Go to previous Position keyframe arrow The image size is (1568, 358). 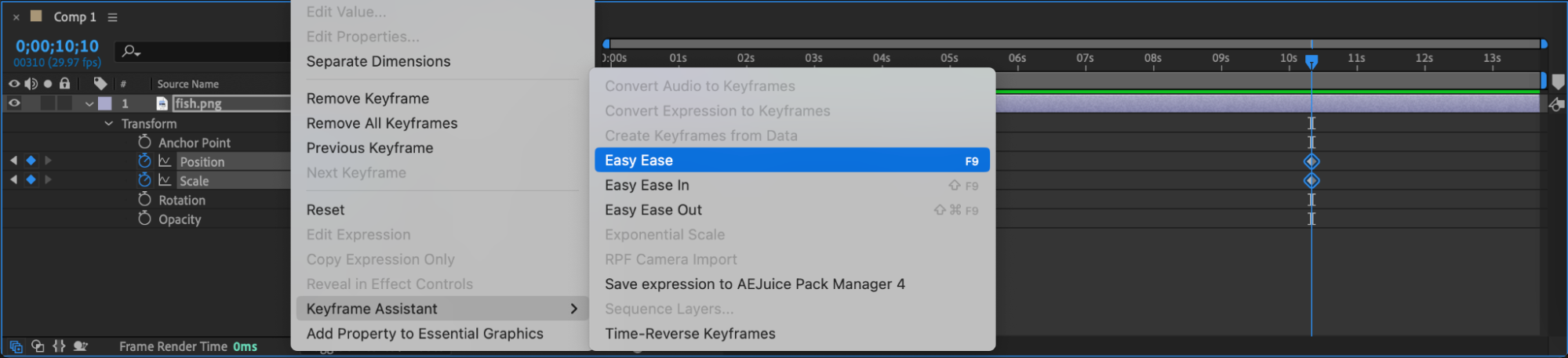point(13,161)
